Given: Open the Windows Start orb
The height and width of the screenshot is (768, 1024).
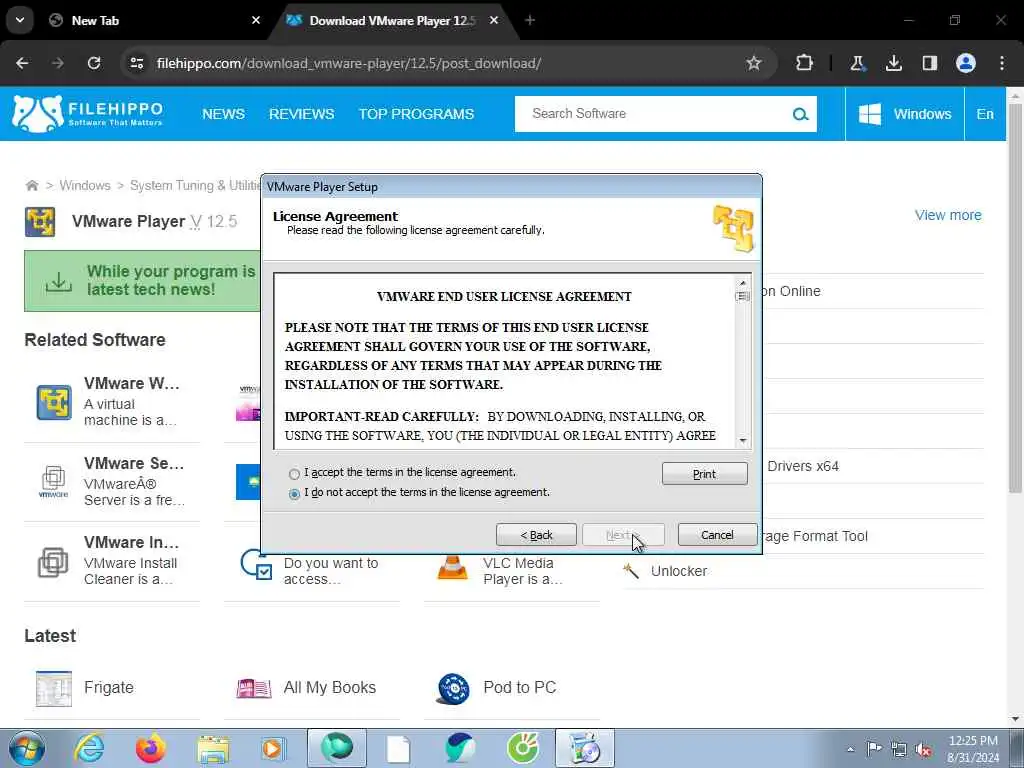Looking at the screenshot, I should 27,748.
